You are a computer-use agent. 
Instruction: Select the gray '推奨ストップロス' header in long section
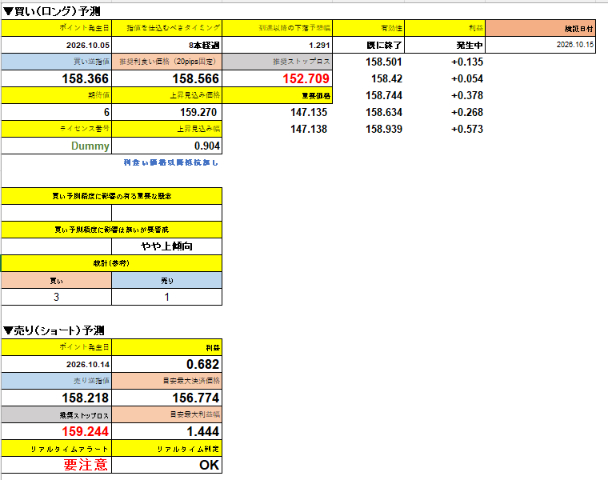277,62
